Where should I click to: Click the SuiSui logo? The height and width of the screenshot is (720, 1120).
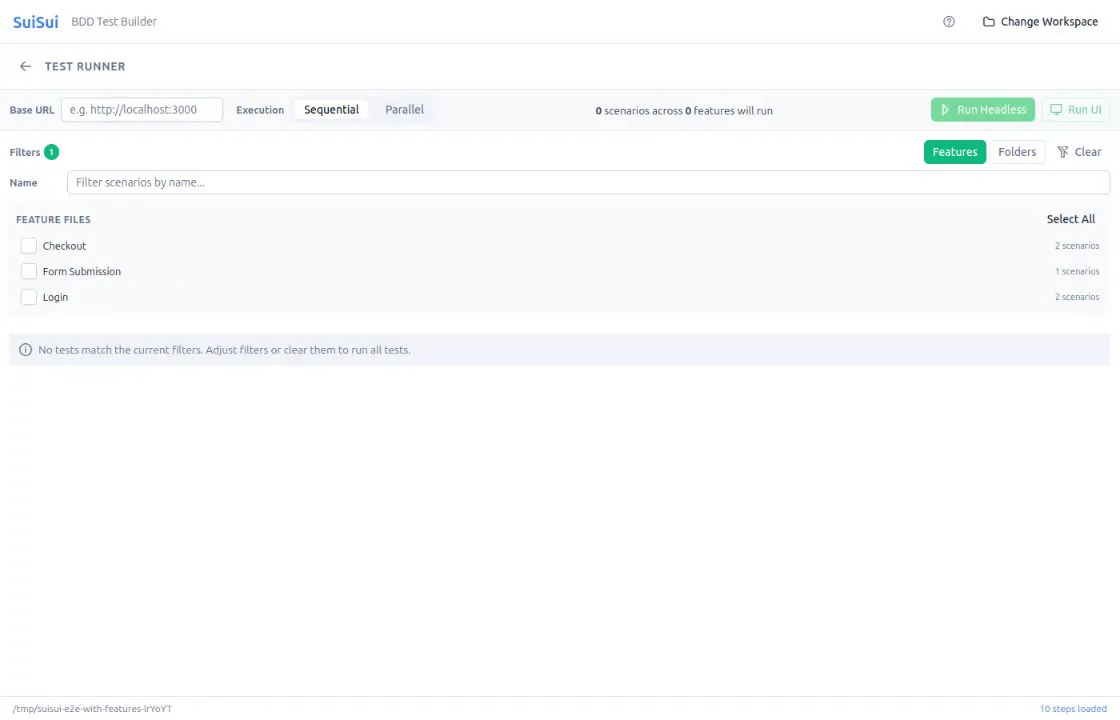[36, 21]
